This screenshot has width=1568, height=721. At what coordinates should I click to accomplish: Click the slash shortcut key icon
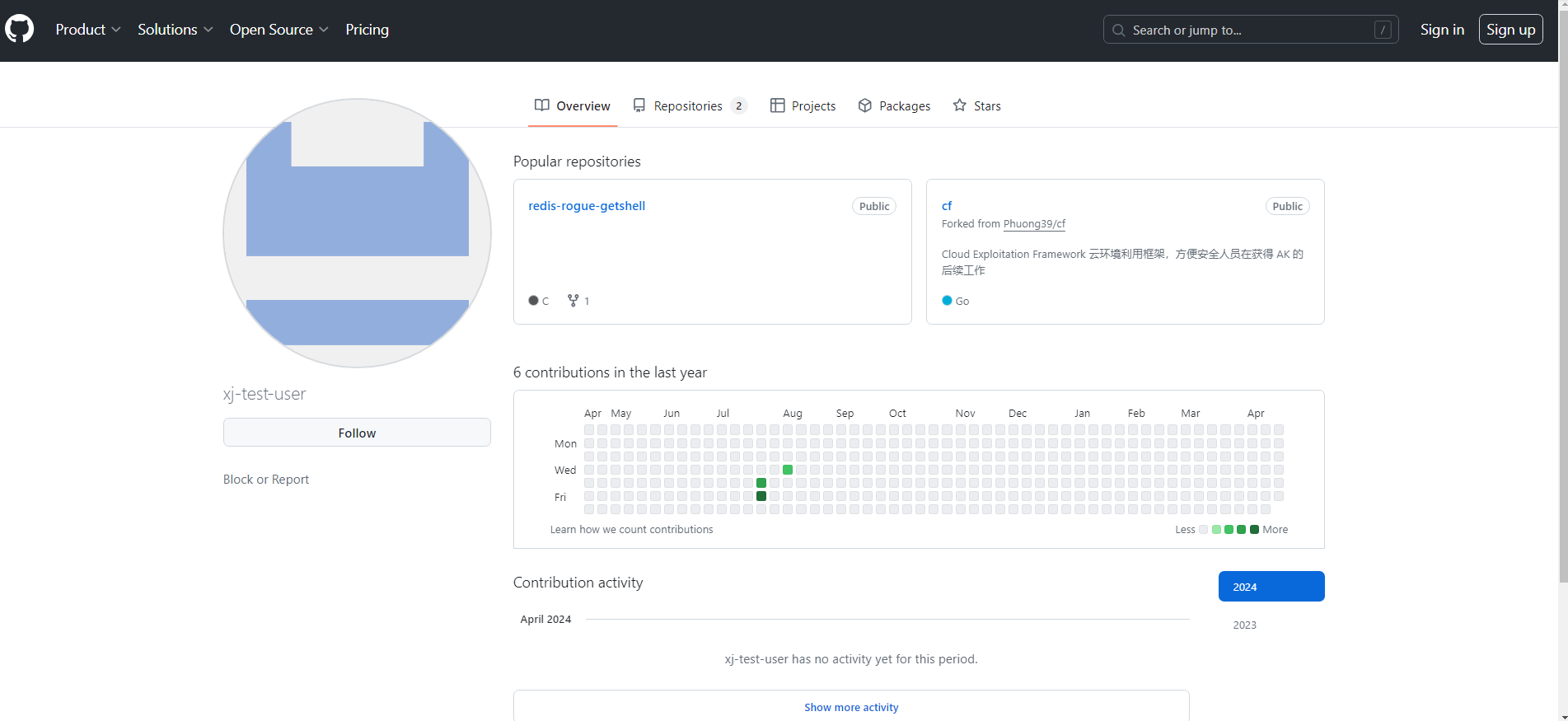pos(1383,30)
